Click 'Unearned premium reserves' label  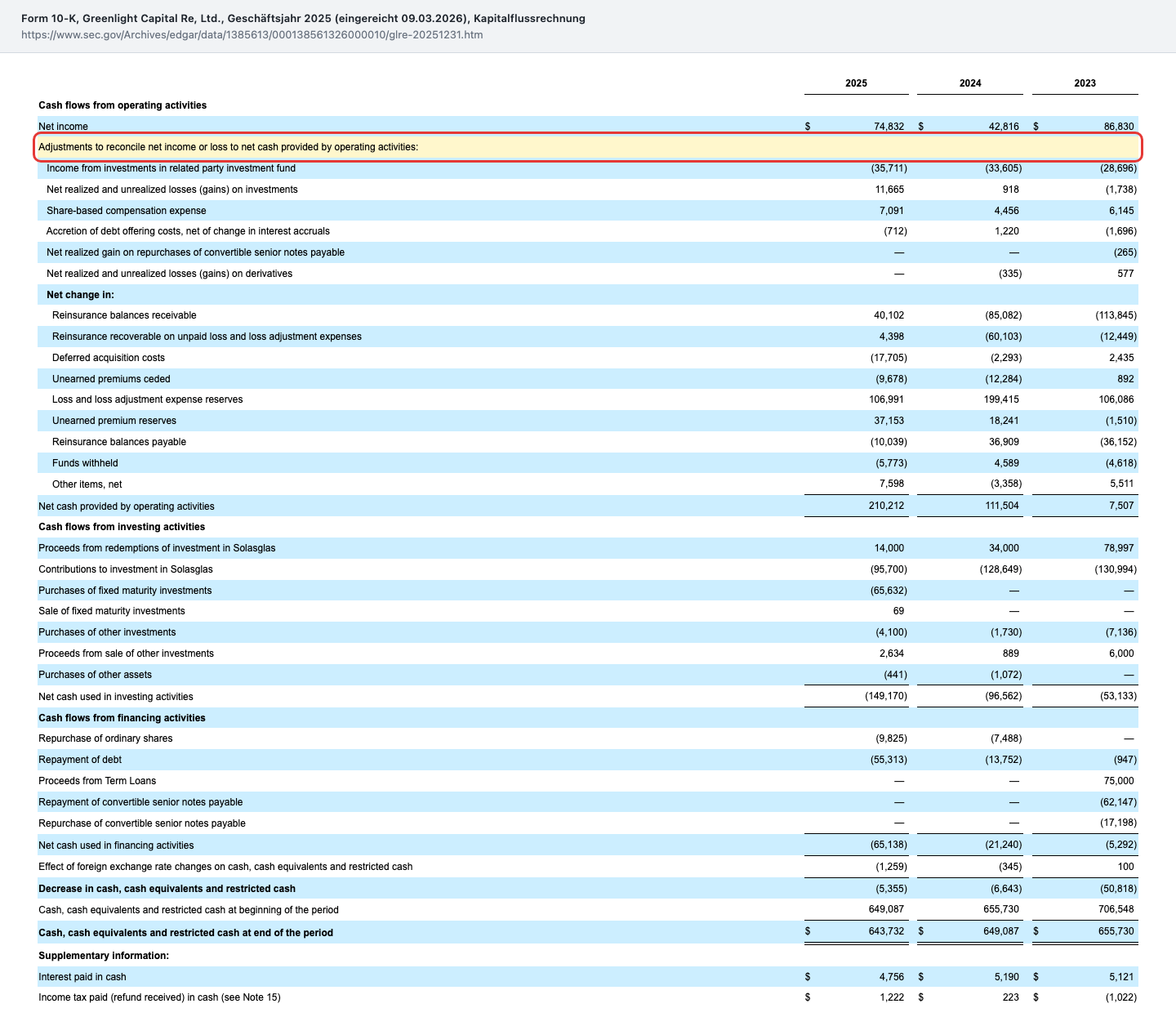coord(114,421)
